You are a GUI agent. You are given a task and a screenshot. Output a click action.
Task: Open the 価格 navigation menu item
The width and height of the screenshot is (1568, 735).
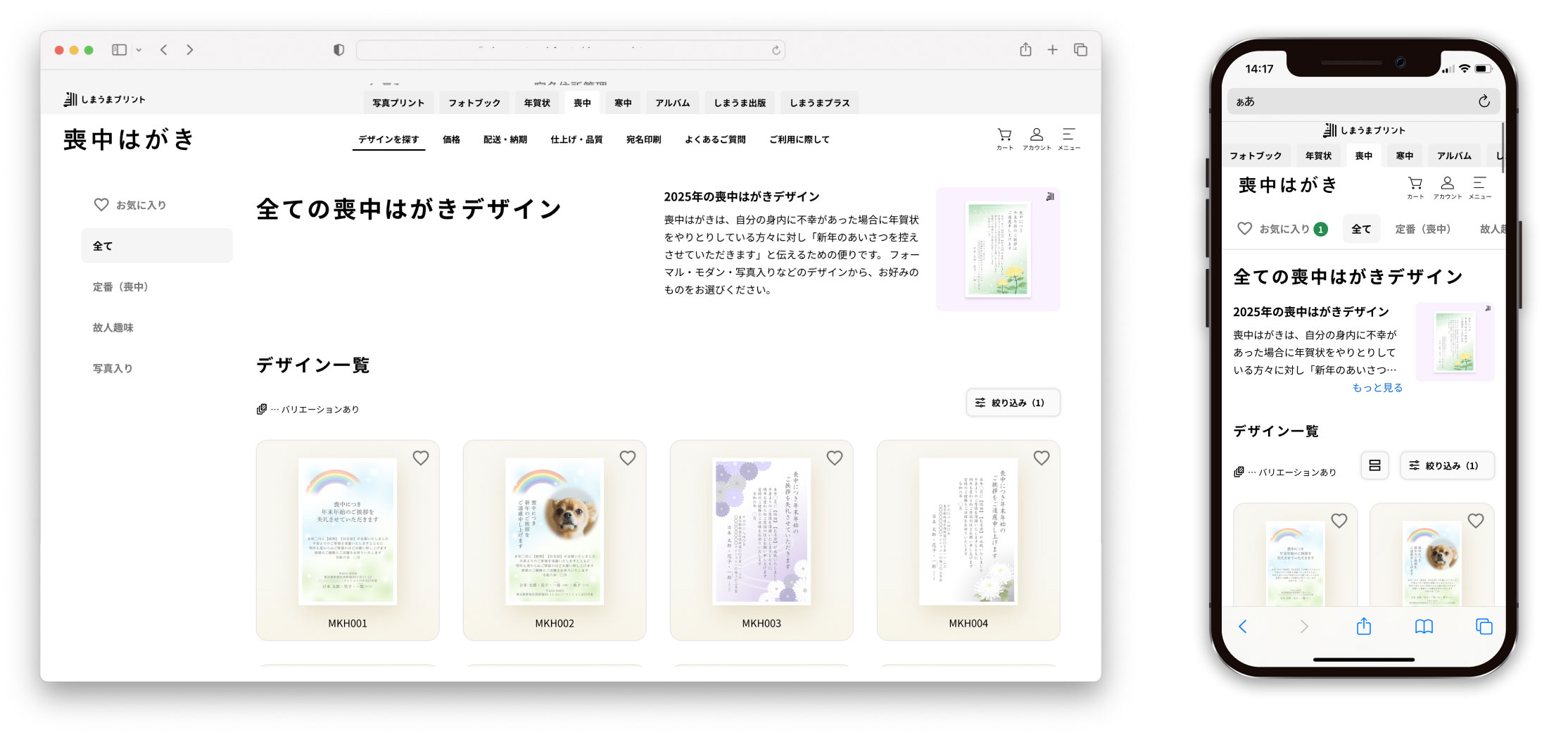pos(451,139)
